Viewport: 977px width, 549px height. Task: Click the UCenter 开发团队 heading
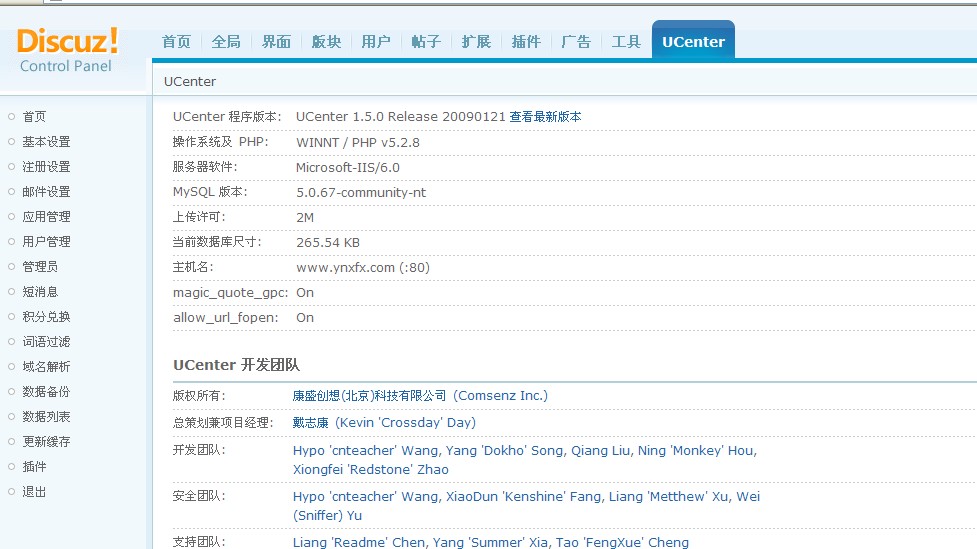click(x=236, y=365)
